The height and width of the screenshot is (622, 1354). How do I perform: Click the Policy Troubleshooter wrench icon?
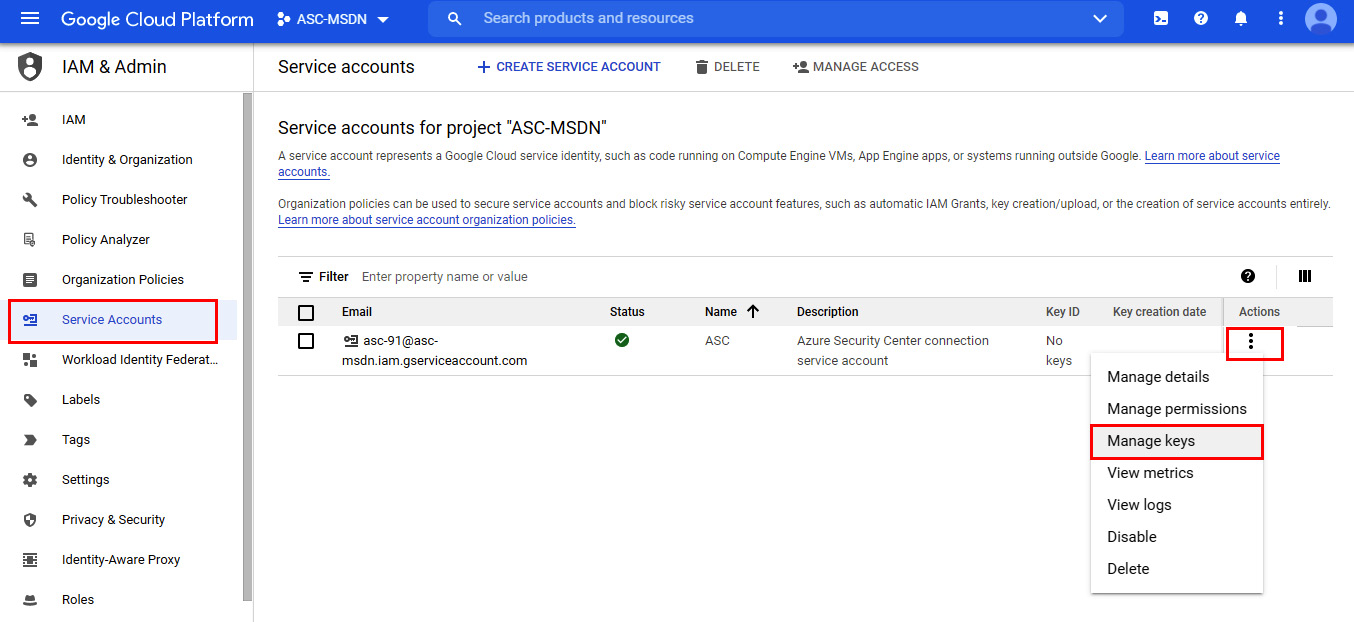point(30,200)
